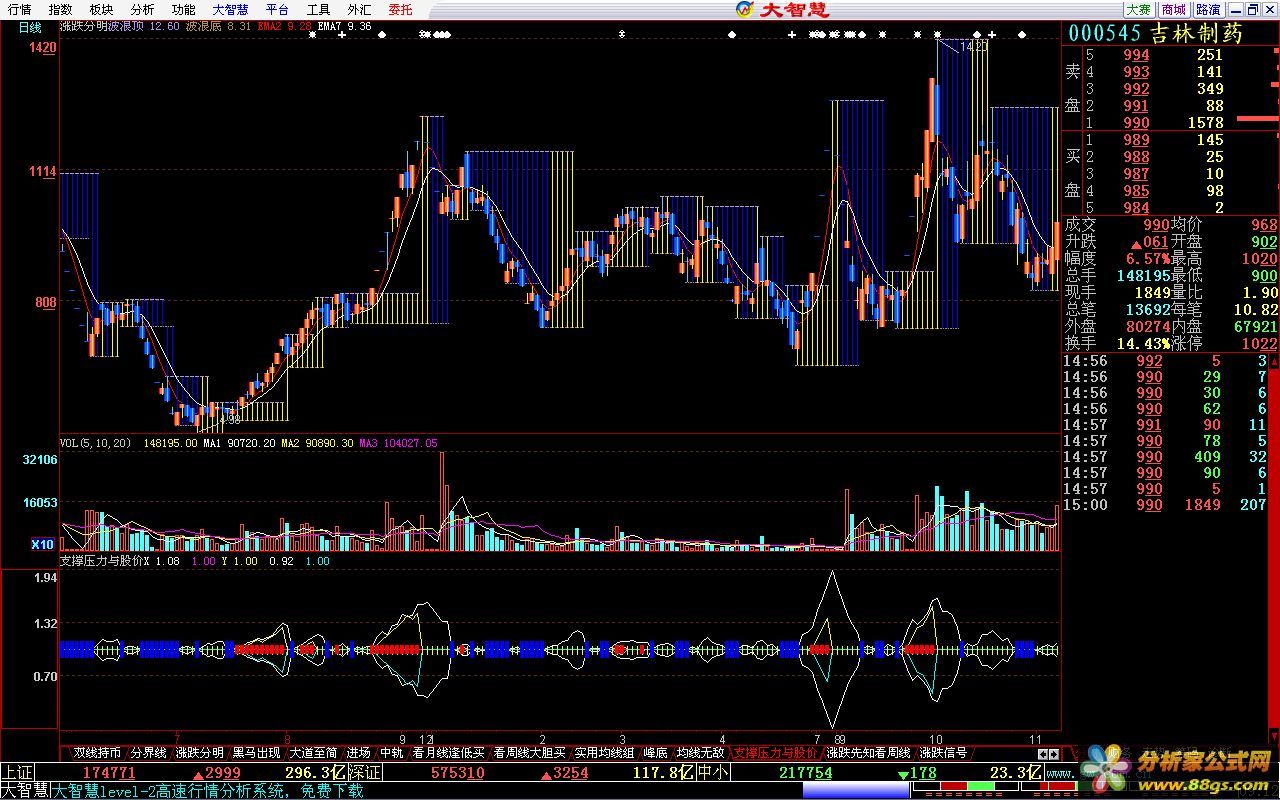Click the 1420 price axis label
The width and height of the screenshot is (1280, 800).
42,47
